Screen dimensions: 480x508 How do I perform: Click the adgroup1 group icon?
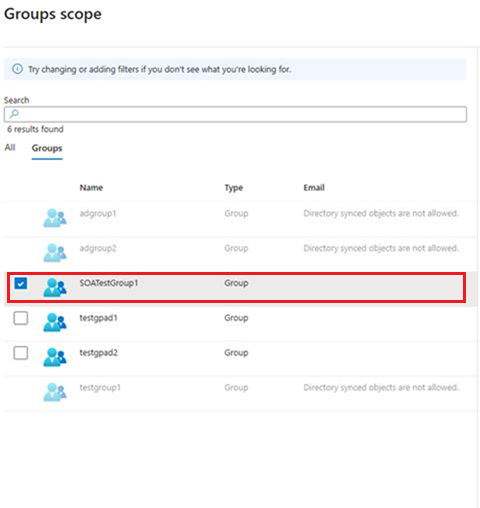55,218
